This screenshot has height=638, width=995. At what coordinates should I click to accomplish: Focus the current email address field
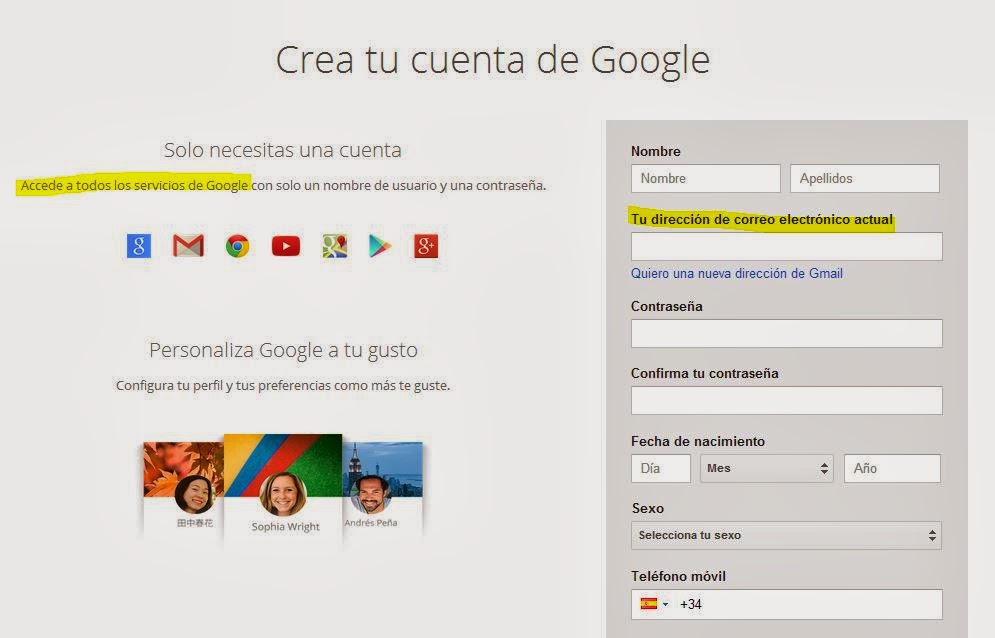787,246
